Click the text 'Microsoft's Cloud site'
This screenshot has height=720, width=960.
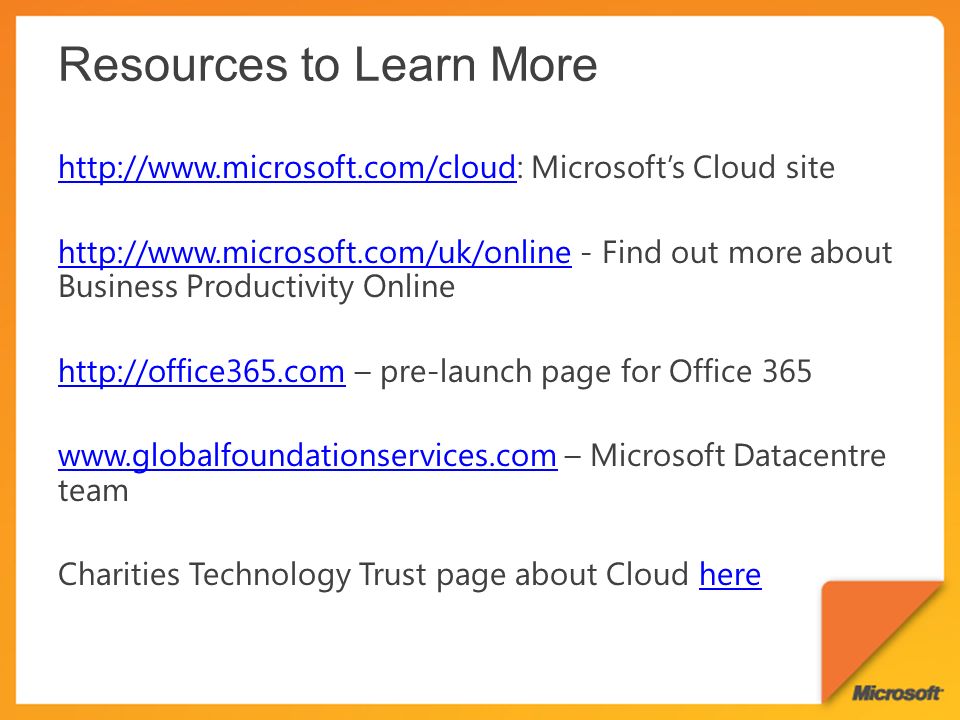pyautogui.click(x=683, y=167)
